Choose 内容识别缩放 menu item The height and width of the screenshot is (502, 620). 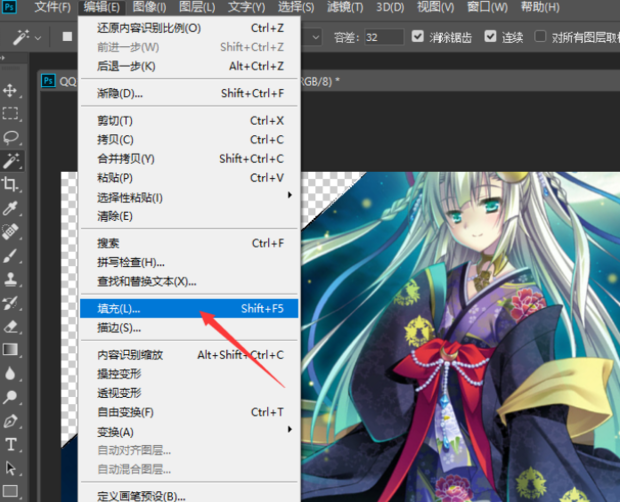(189, 355)
